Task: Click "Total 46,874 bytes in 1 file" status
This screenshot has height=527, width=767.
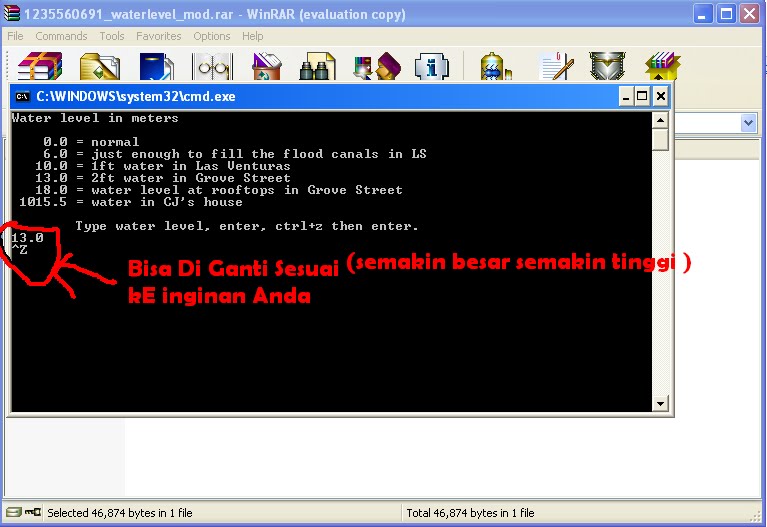Action: [470, 513]
